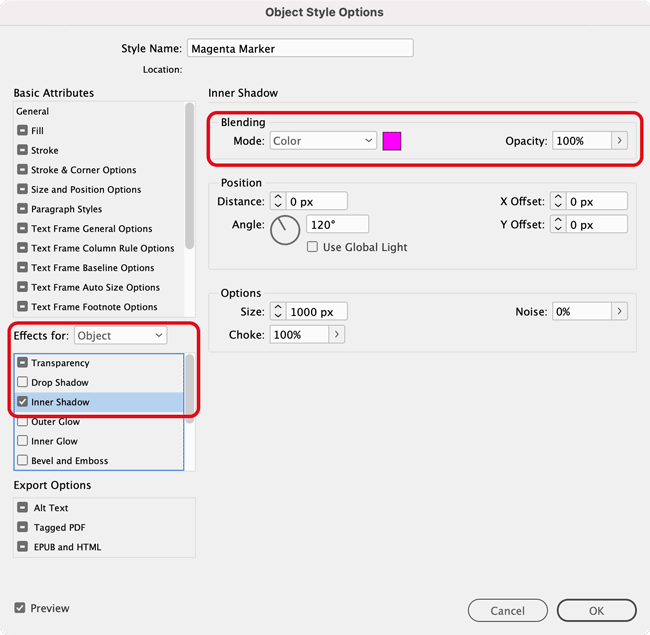Click the Distance value field
Image resolution: width=650 pixels, height=635 pixels.
click(316, 201)
